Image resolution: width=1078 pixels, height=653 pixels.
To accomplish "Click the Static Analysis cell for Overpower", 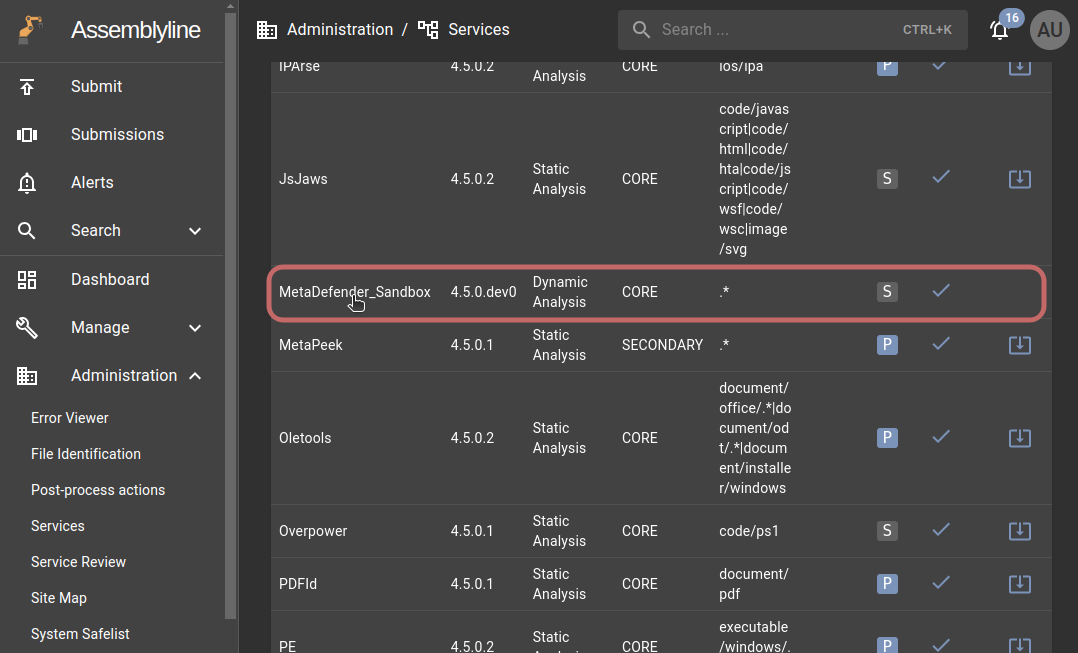I will [559, 531].
